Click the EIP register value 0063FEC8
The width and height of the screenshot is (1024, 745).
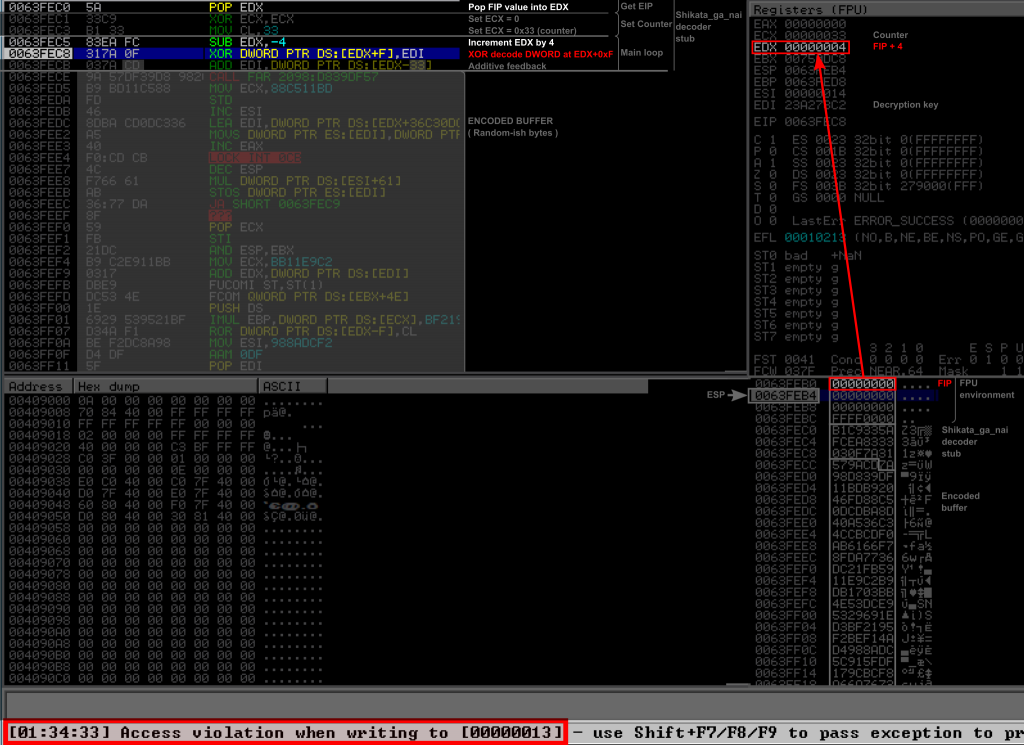[815, 122]
